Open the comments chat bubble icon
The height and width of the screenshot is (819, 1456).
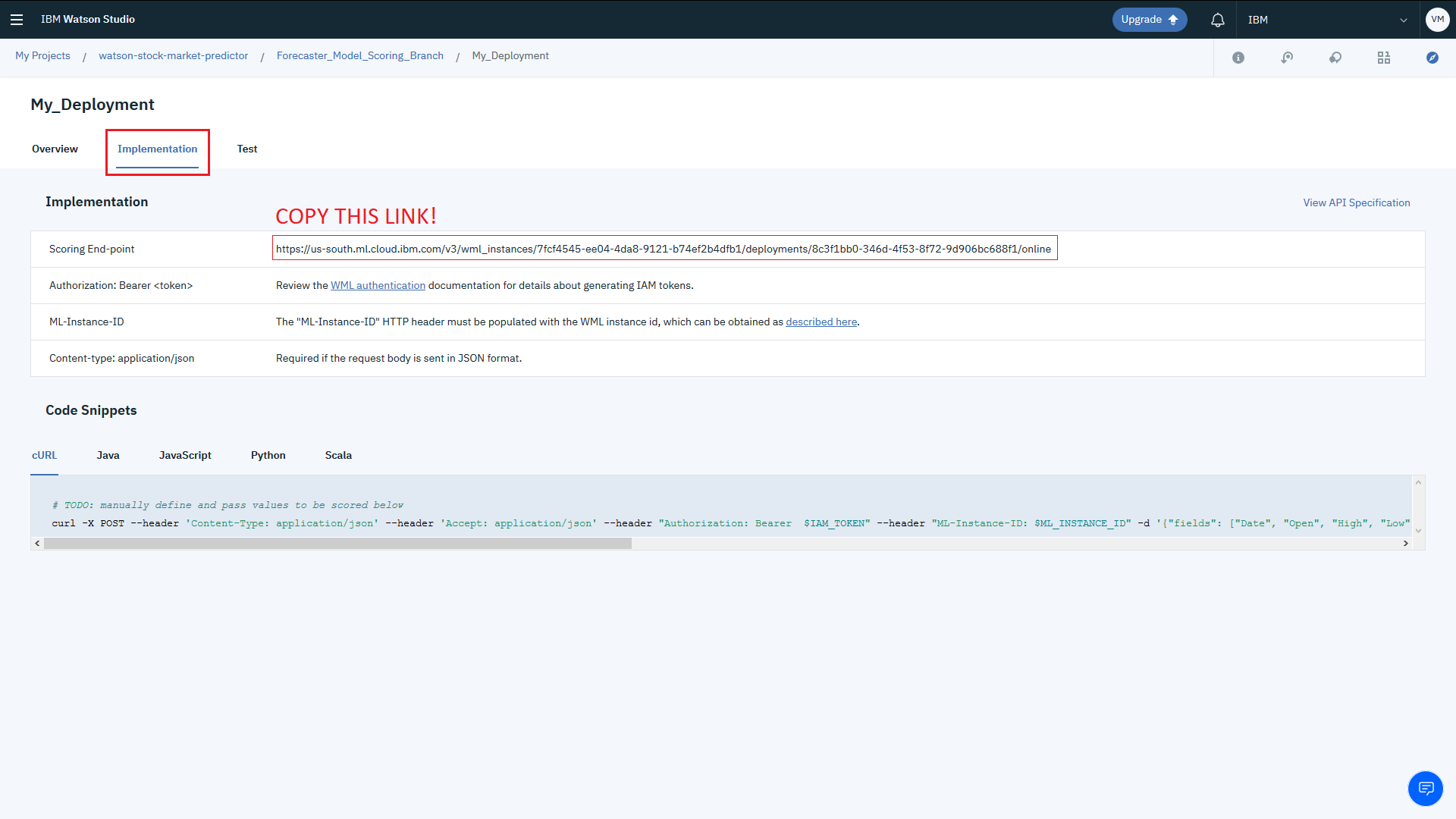coord(1335,58)
